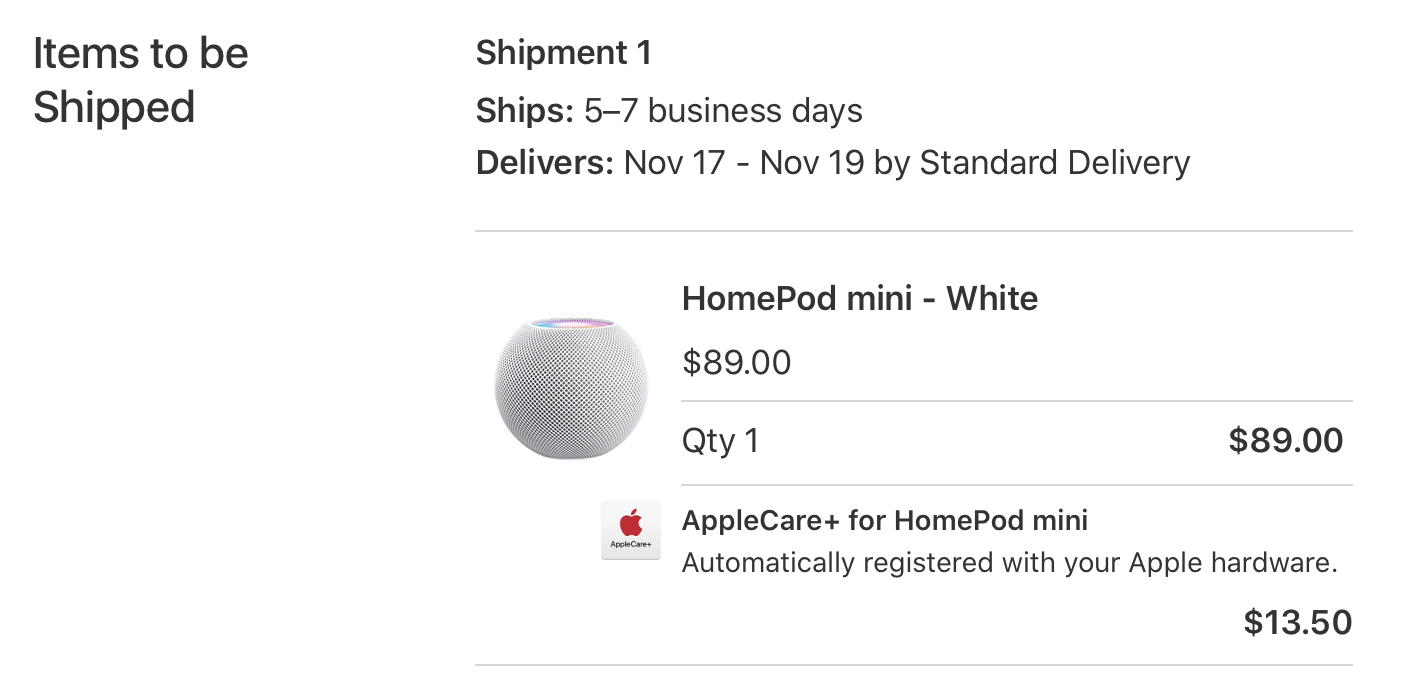Open the HomePod mini - White title

[x=859, y=298]
